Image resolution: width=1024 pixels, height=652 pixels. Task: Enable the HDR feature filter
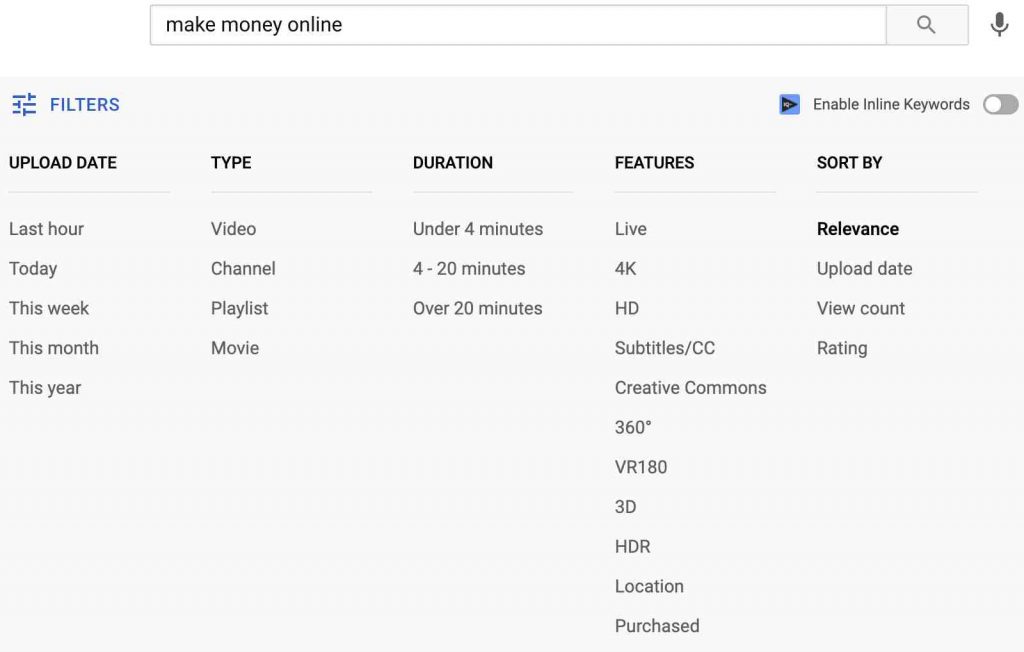point(633,547)
